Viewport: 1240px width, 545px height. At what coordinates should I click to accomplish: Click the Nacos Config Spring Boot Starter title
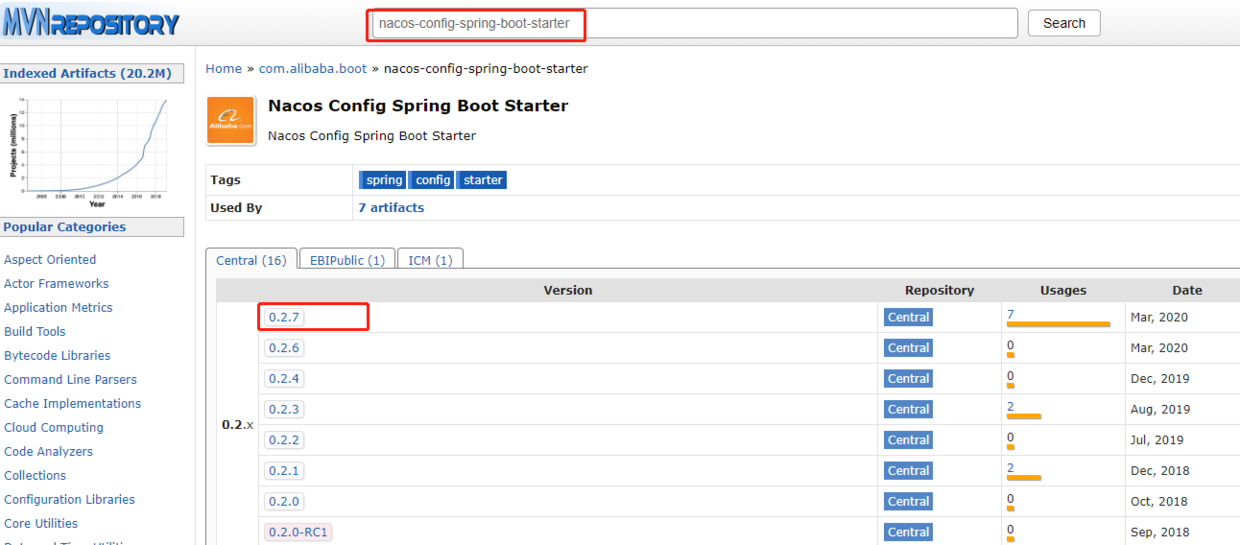(x=418, y=106)
